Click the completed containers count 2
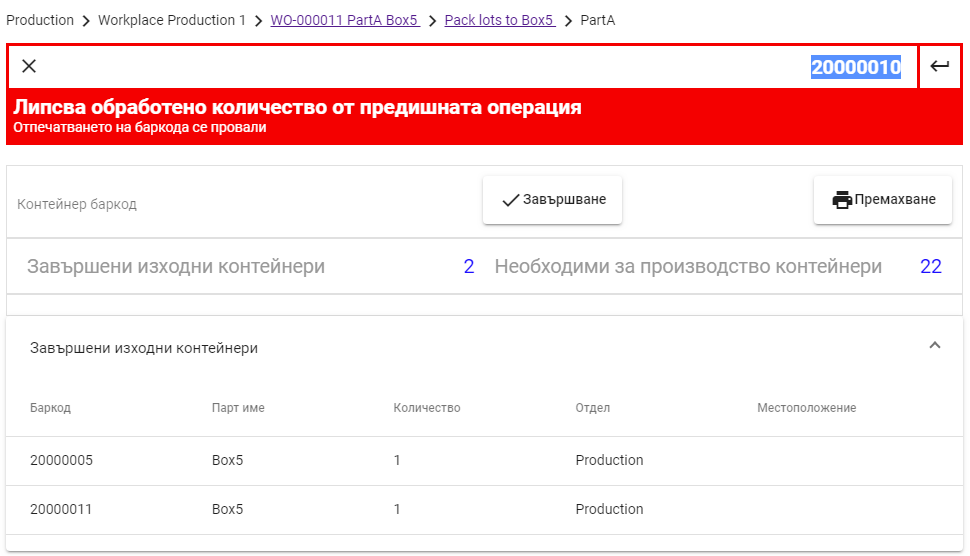The height and width of the screenshot is (556, 970). tap(468, 267)
